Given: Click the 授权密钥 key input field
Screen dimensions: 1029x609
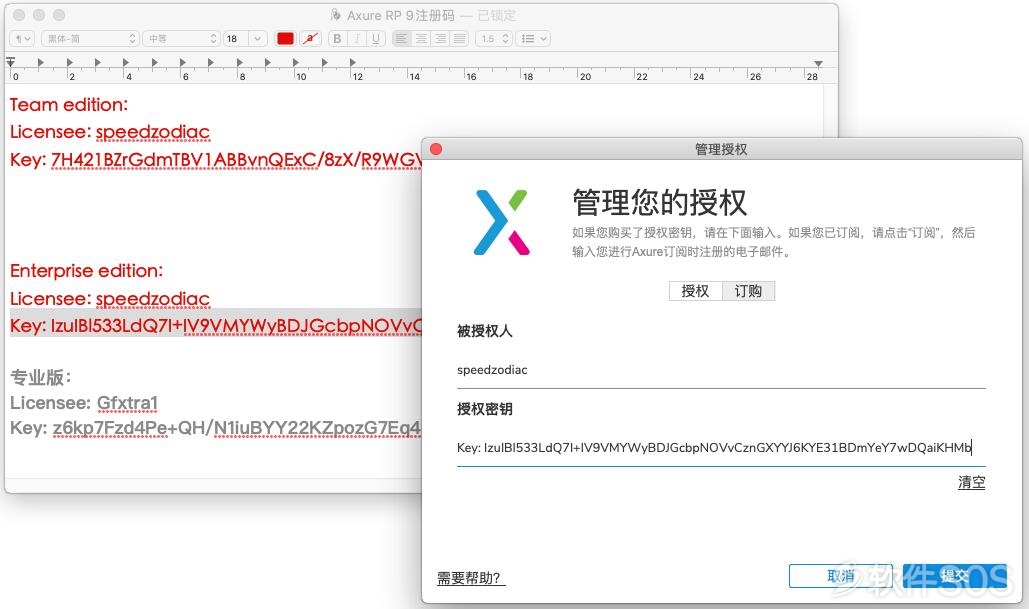Looking at the screenshot, I should (721, 448).
